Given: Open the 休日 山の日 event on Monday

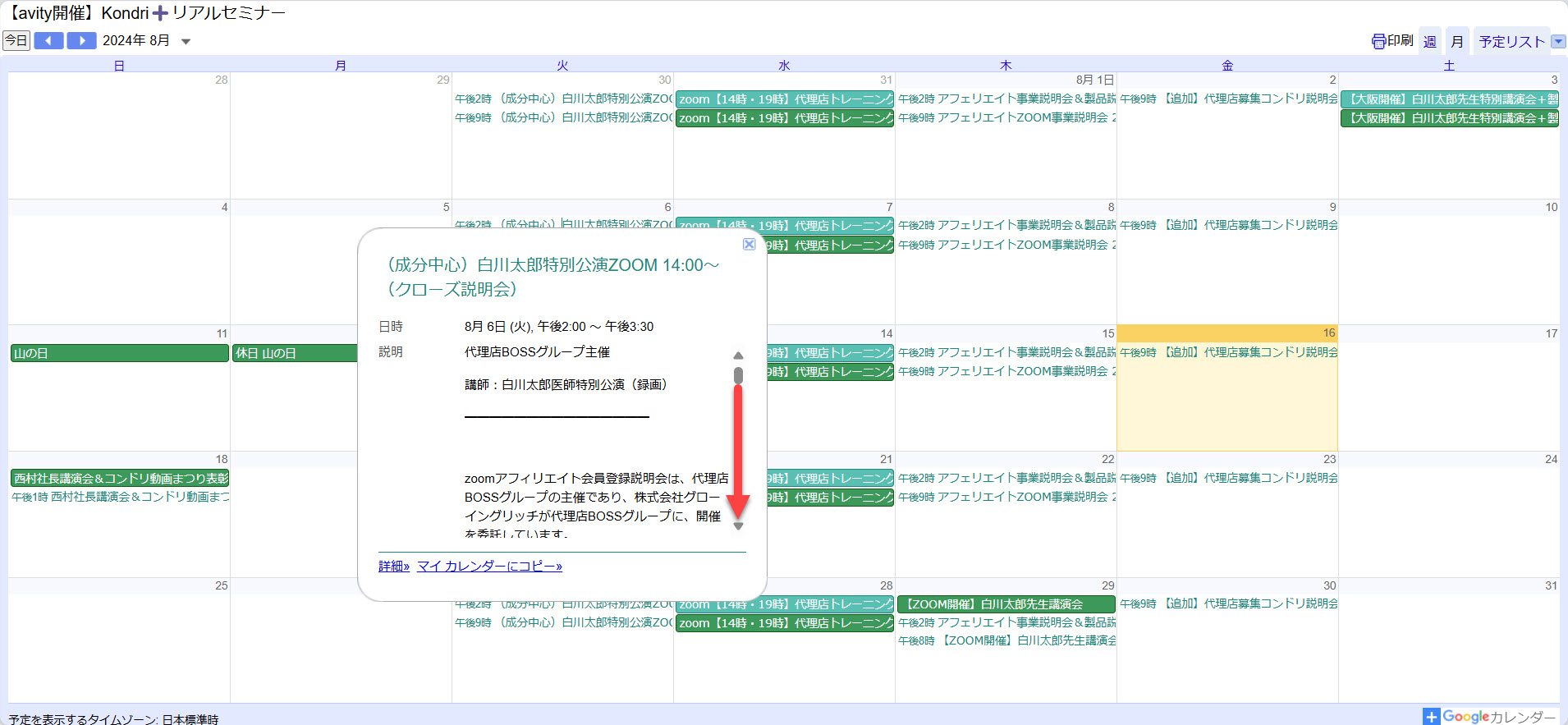Looking at the screenshot, I should 296,353.
